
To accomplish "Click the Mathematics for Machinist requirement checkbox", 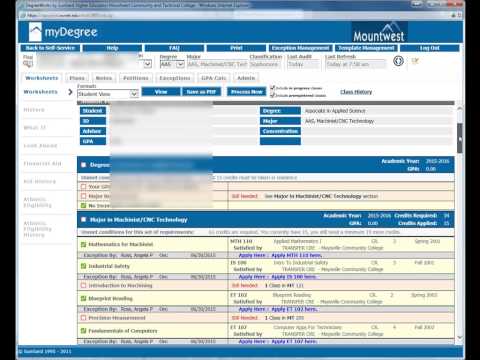I will pyautogui.click(x=84, y=244).
